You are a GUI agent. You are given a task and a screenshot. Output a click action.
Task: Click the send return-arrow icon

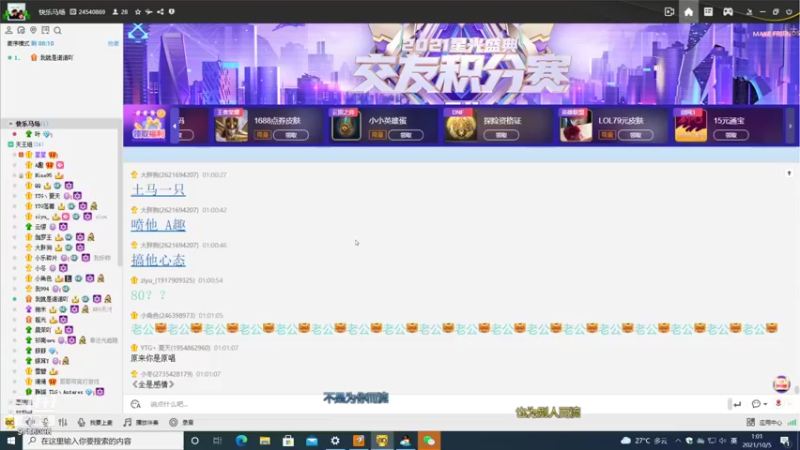coord(737,404)
